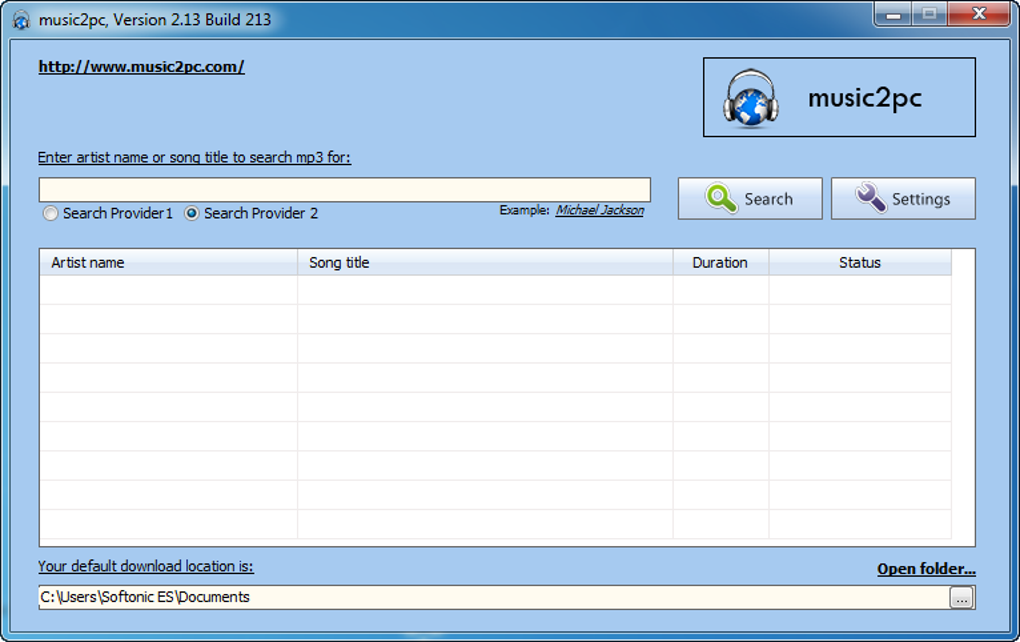This screenshot has height=642, width=1020.
Task: Open the http://www.music2pc.com/ link
Action: (x=141, y=66)
